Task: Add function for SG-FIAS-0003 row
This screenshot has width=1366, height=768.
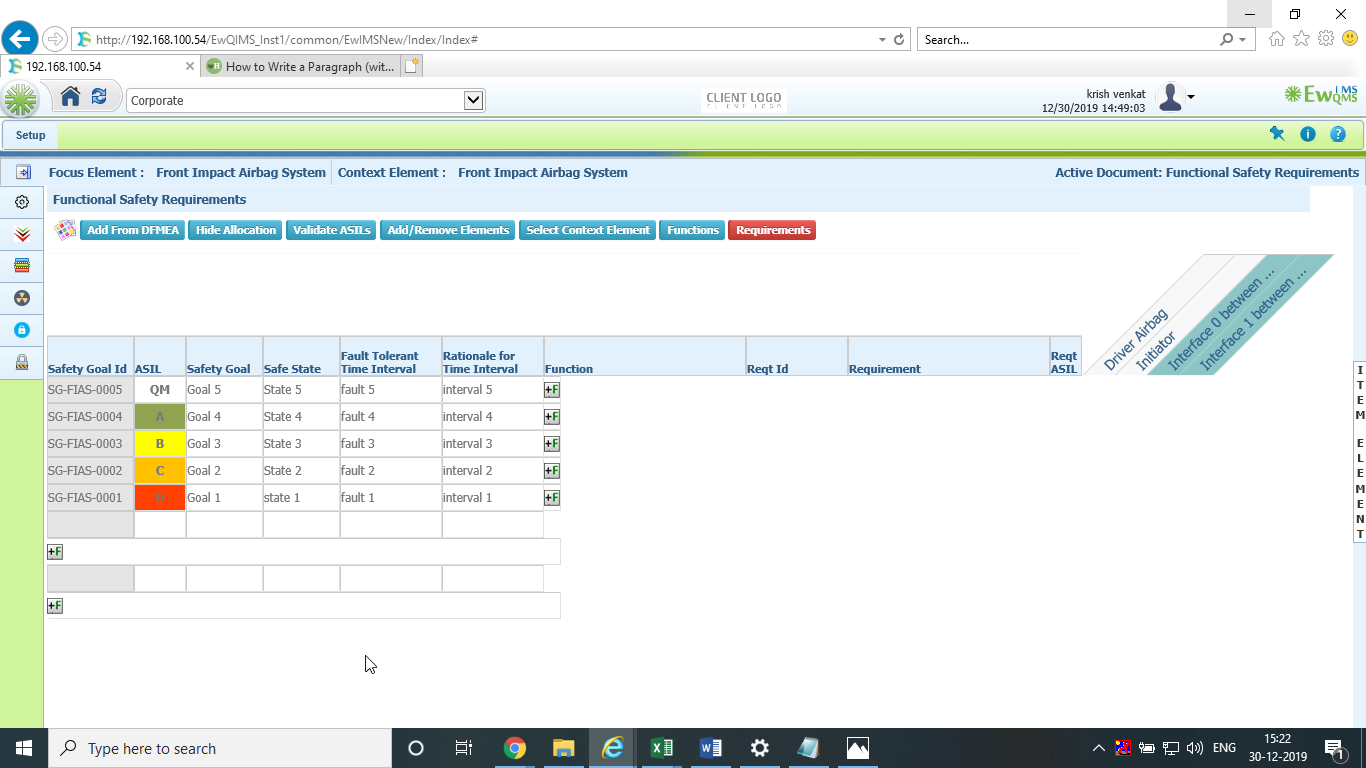Action: click(552, 444)
